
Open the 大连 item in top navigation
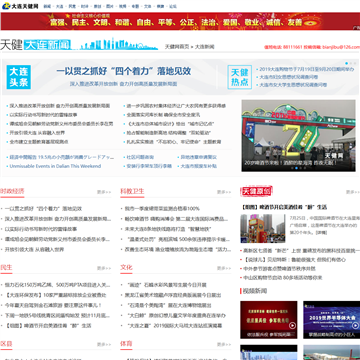(x=60, y=6)
